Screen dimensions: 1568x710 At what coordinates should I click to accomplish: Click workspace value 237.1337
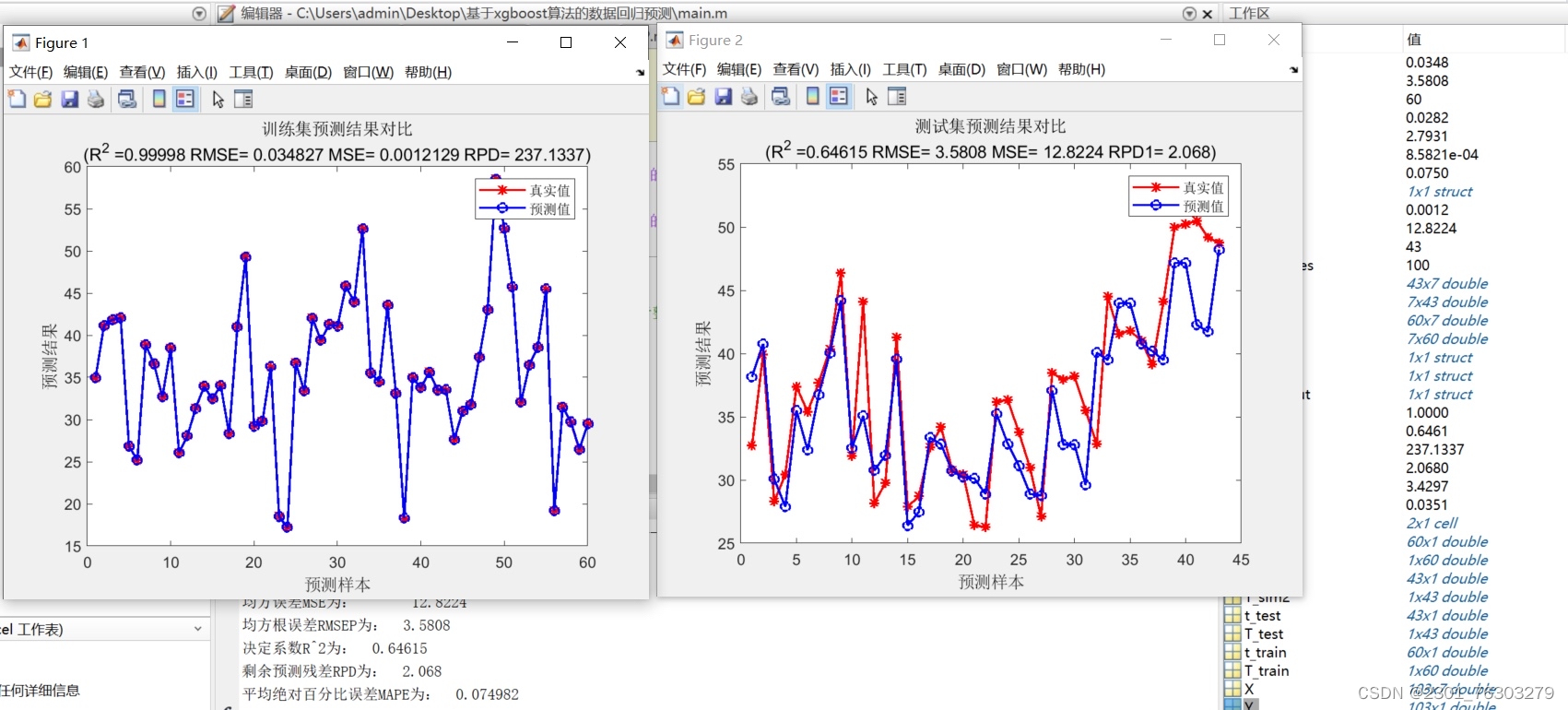pos(1434,450)
